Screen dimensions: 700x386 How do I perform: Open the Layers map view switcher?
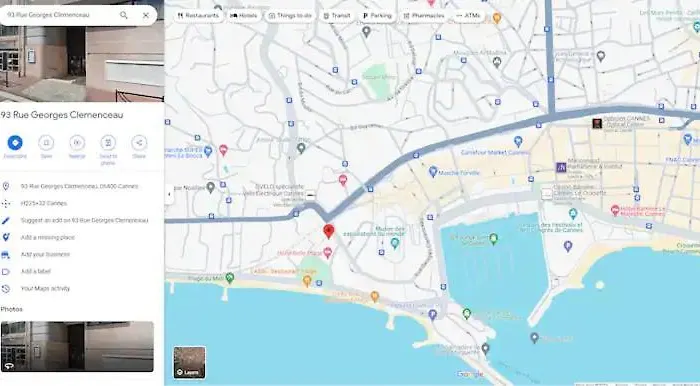[189, 362]
